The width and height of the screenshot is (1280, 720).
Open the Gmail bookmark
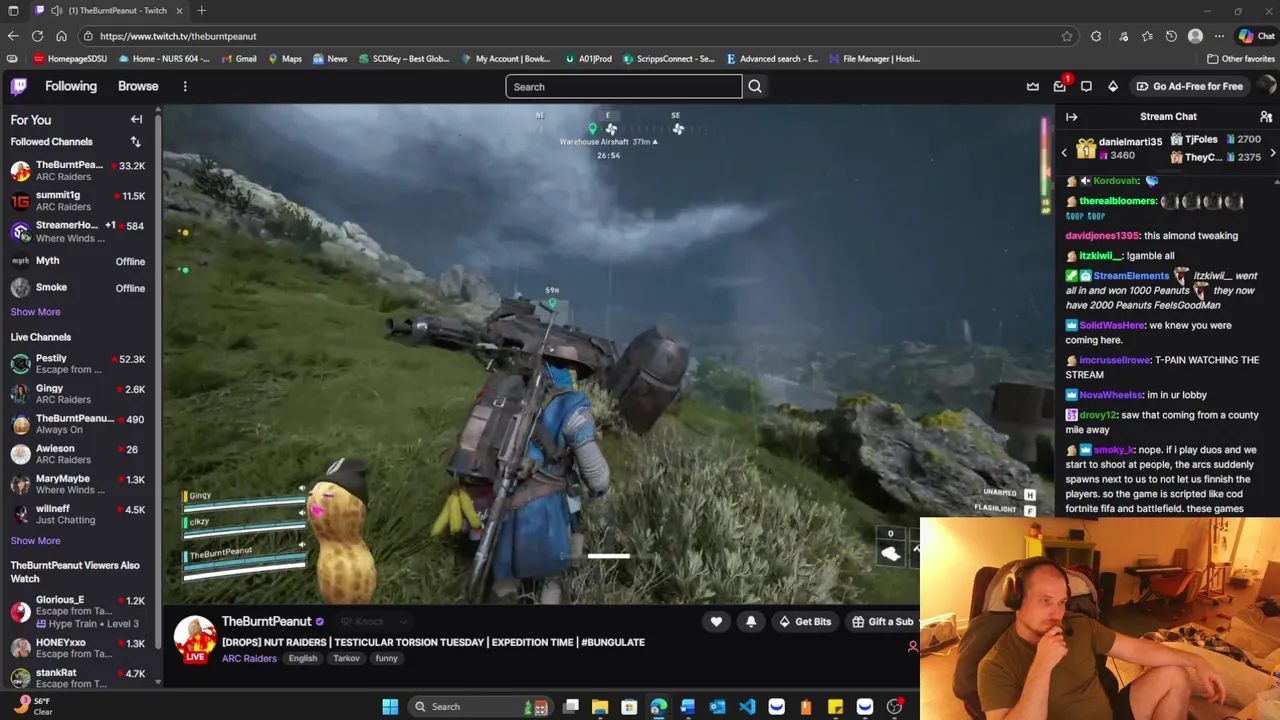pyautogui.click(x=239, y=58)
